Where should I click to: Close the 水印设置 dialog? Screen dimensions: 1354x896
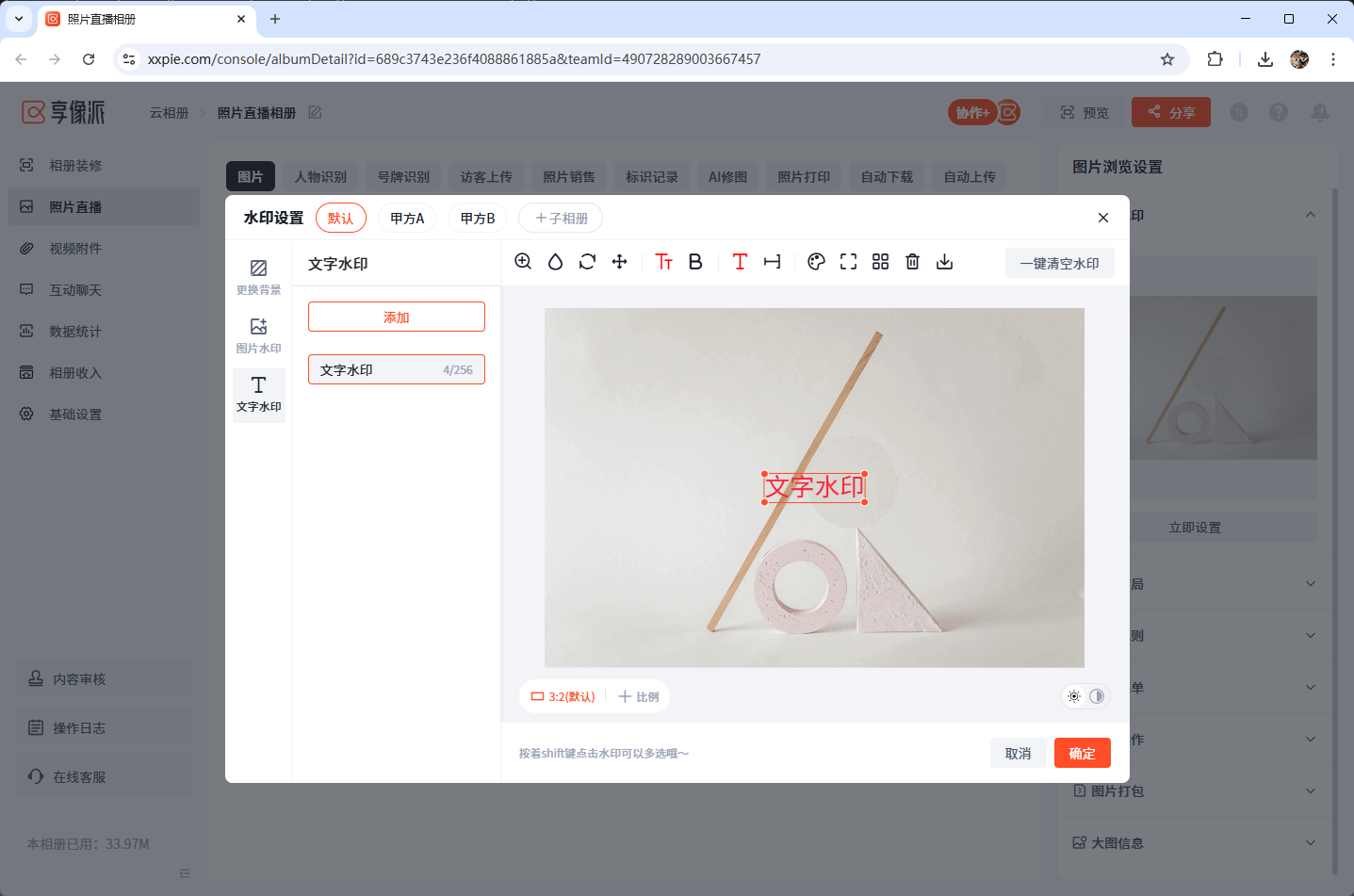(1103, 218)
